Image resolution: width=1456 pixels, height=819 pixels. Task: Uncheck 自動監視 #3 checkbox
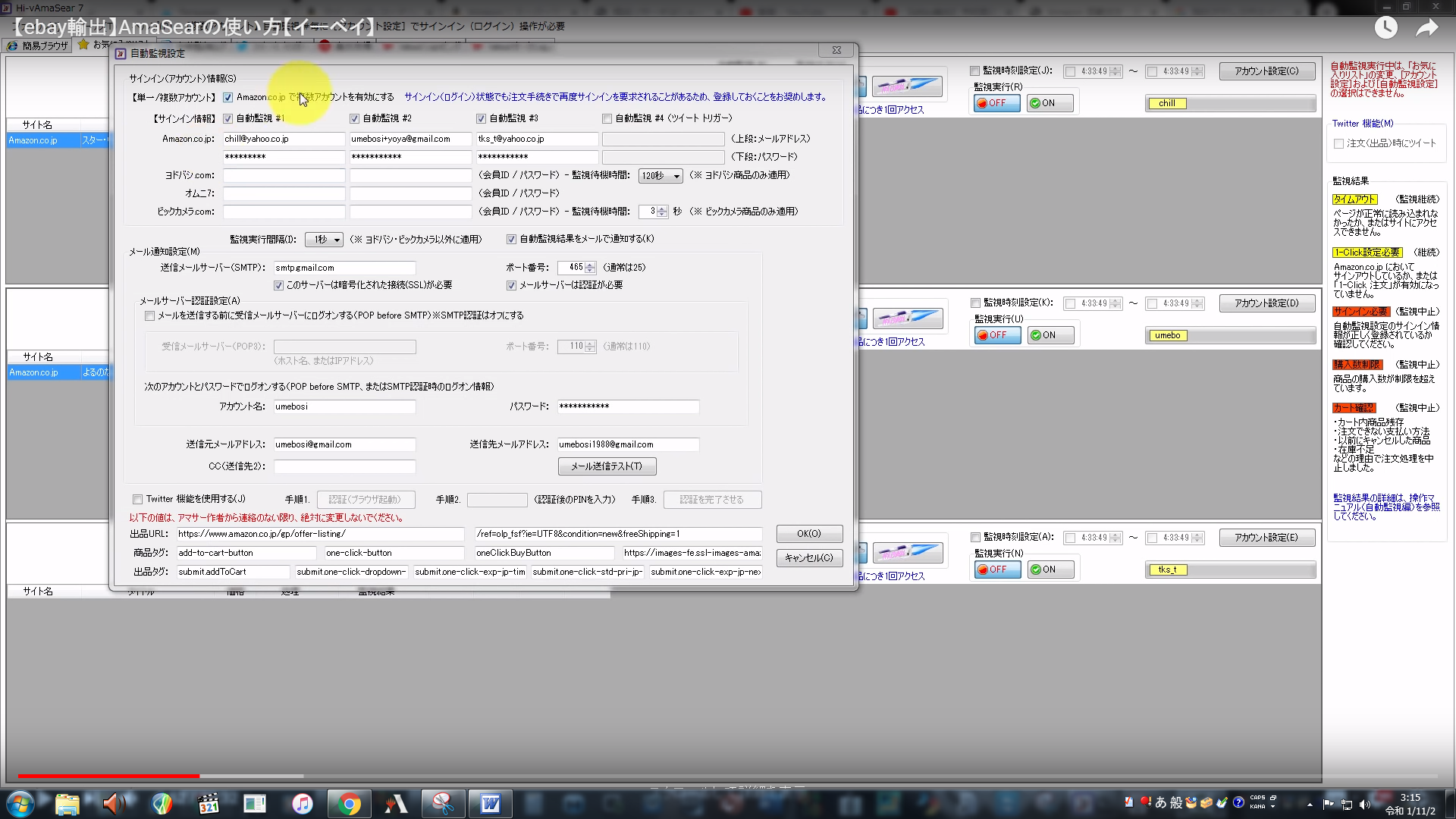tap(481, 118)
